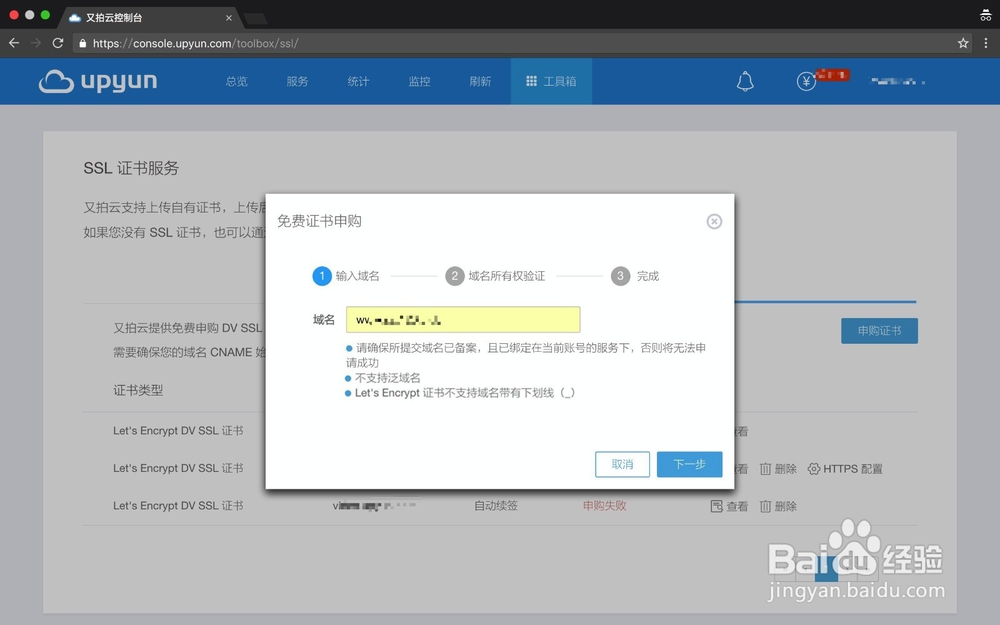Click the upyun cloud logo

tap(96, 81)
